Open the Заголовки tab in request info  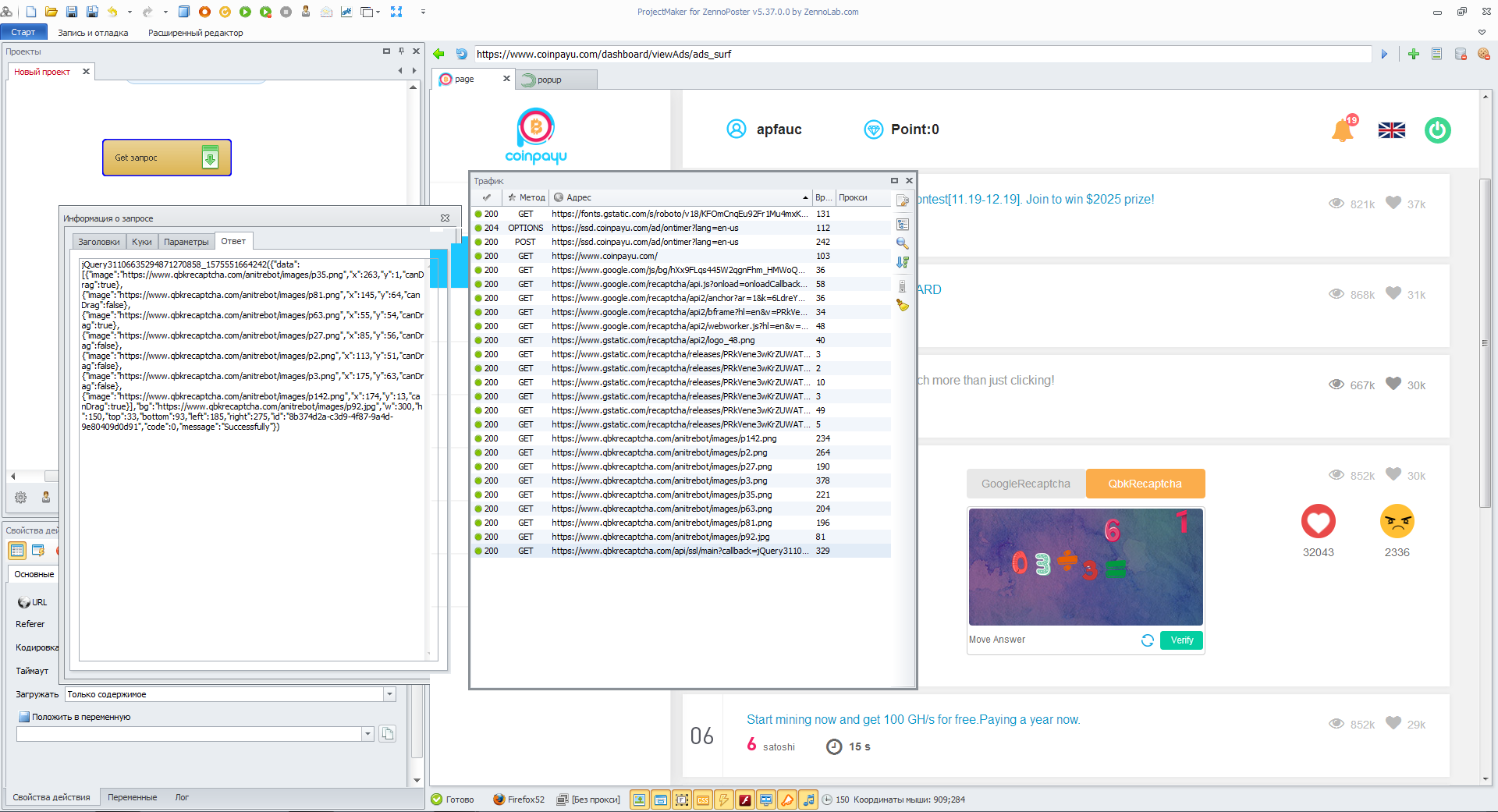pyautogui.click(x=99, y=242)
